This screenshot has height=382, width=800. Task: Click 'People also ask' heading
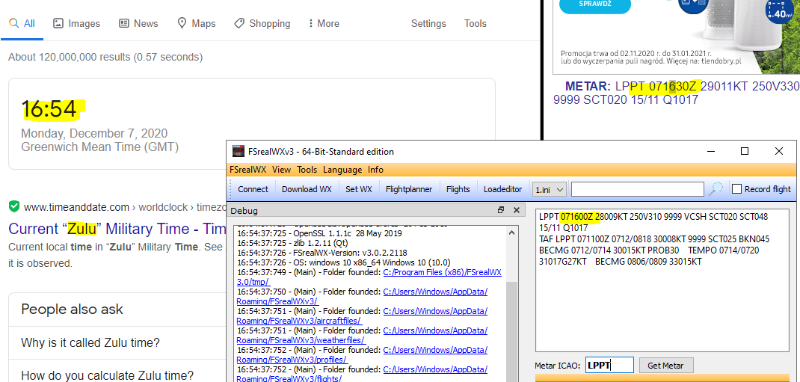pyautogui.click(x=72, y=309)
